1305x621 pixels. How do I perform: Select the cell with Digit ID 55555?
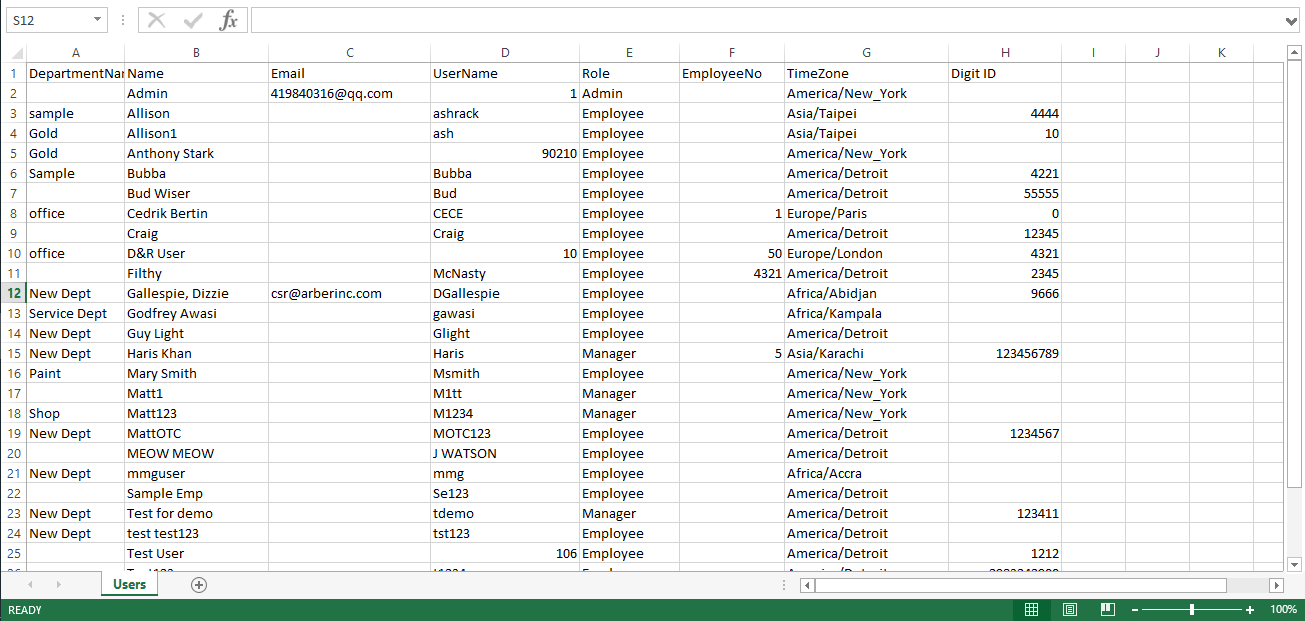(x=1005, y=193)
